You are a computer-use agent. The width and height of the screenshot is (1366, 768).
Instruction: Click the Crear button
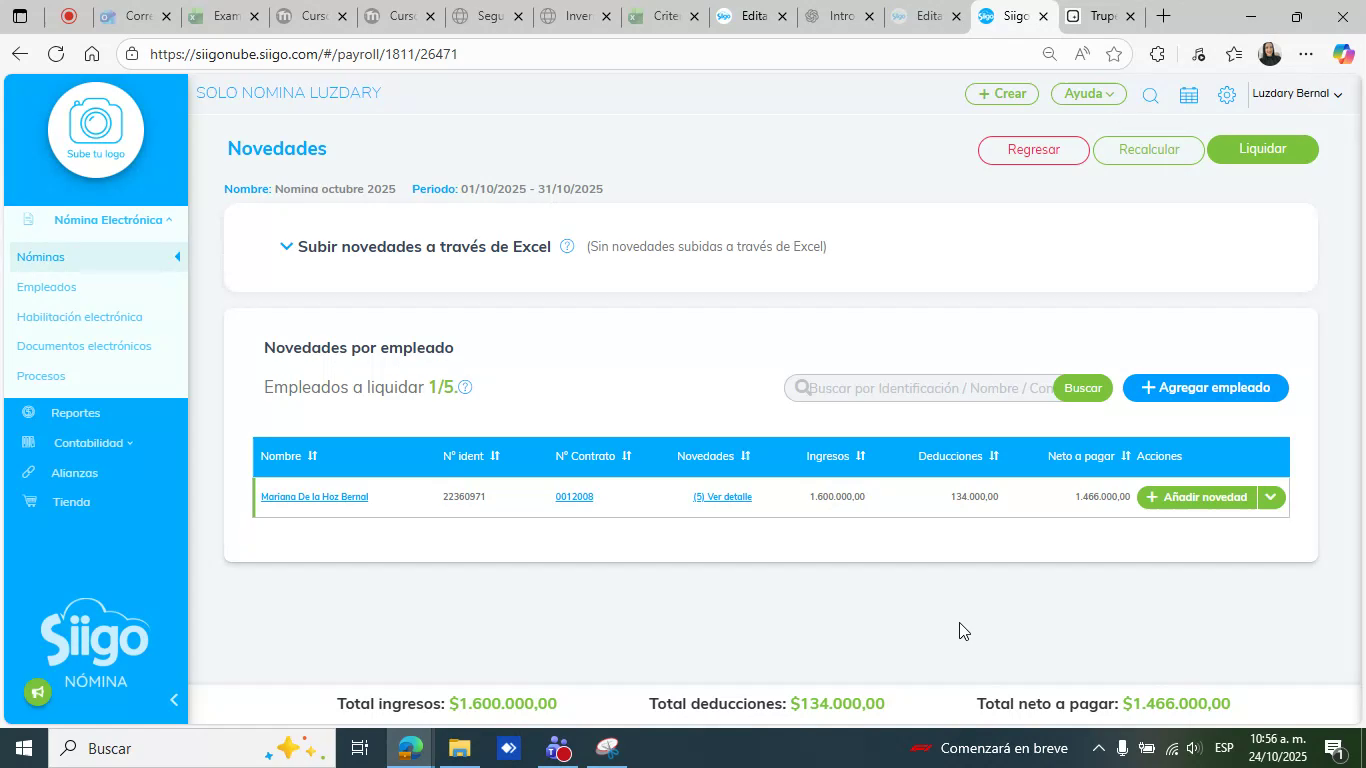[x=1001, y=94]
